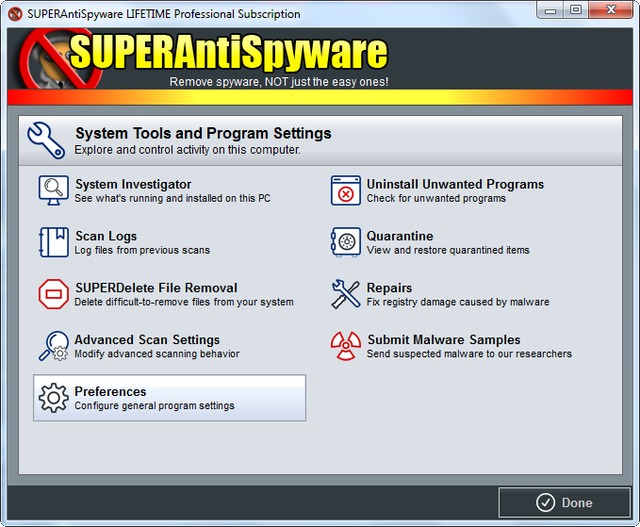Click the Done button
Viewport: 640px width, 527px height.
coord(564,503)
